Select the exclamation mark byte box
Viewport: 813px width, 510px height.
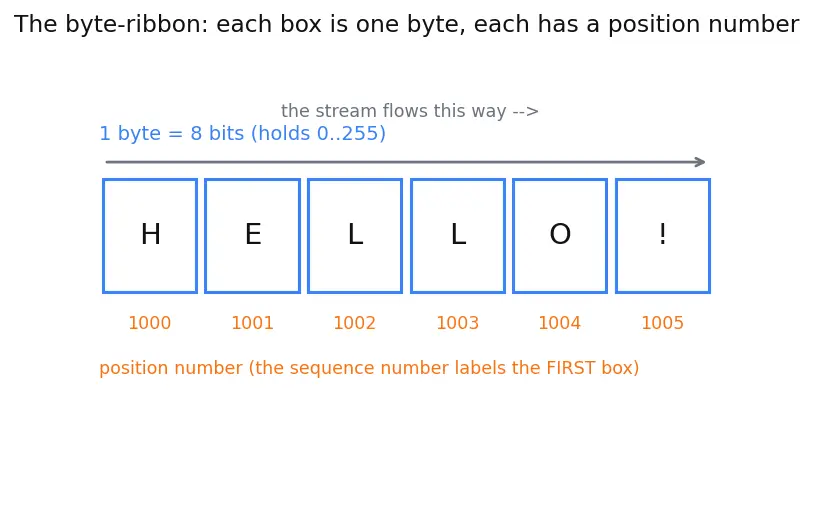[663, 236]
